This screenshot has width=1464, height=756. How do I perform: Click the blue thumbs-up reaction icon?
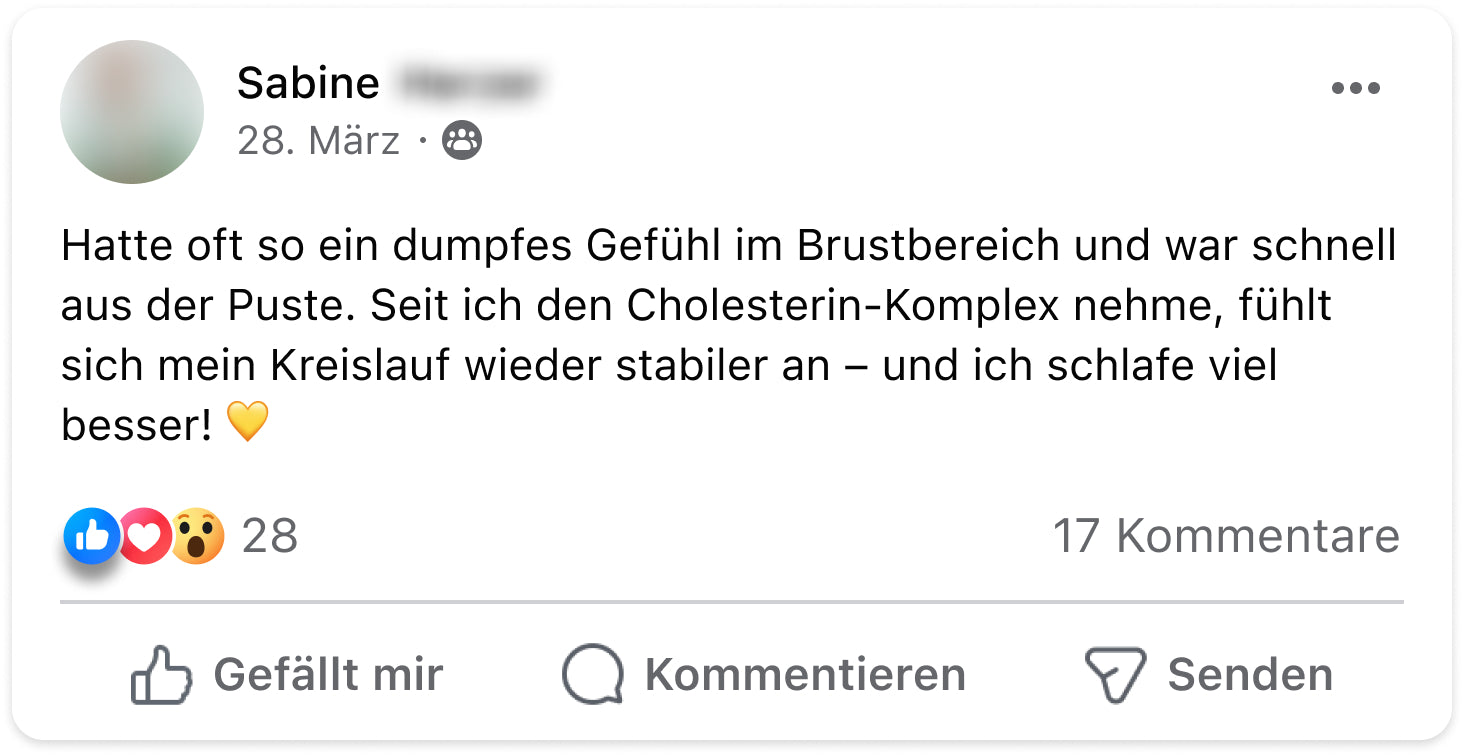(92, 536)
